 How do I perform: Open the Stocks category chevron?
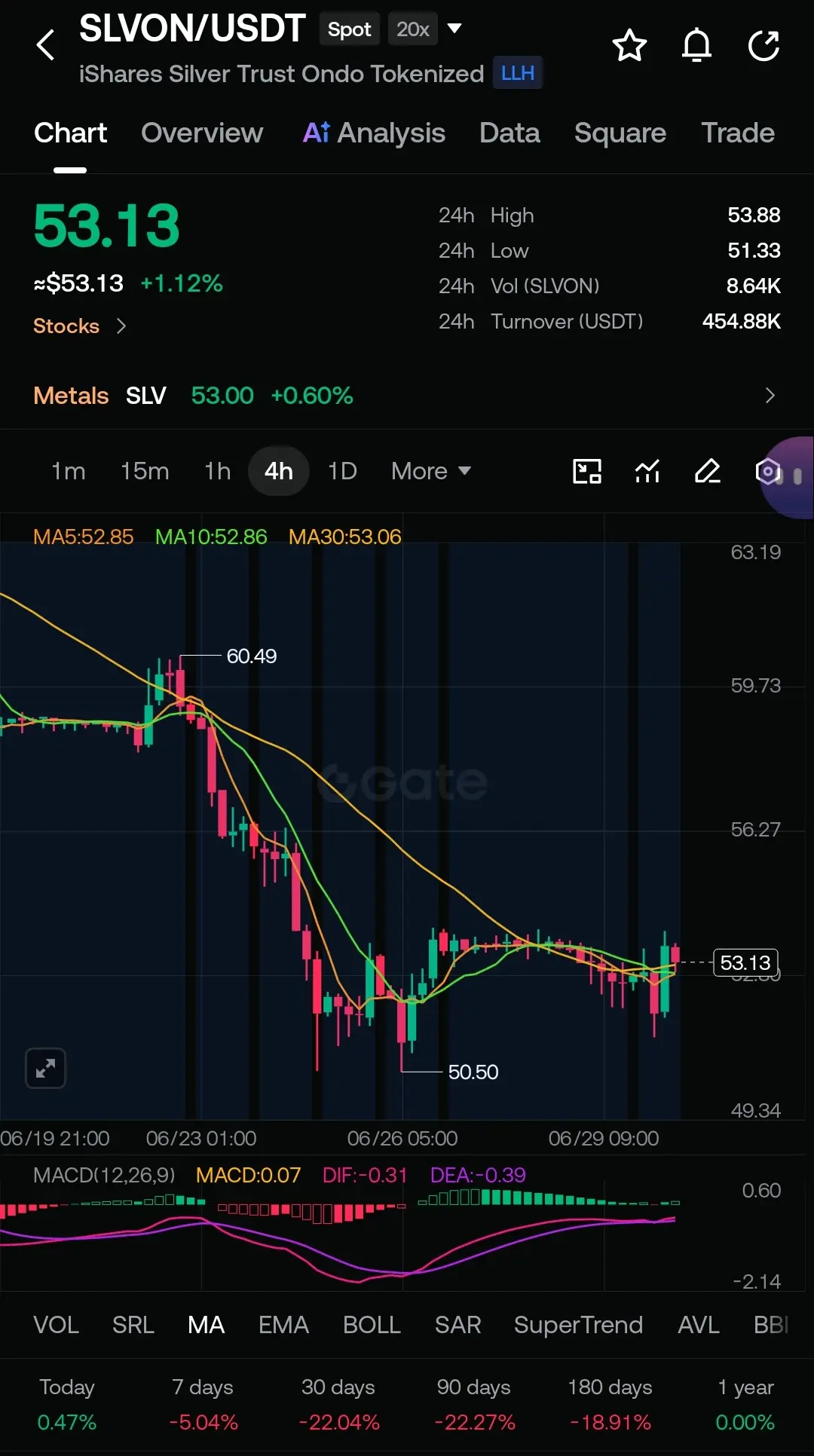point(121,326)
